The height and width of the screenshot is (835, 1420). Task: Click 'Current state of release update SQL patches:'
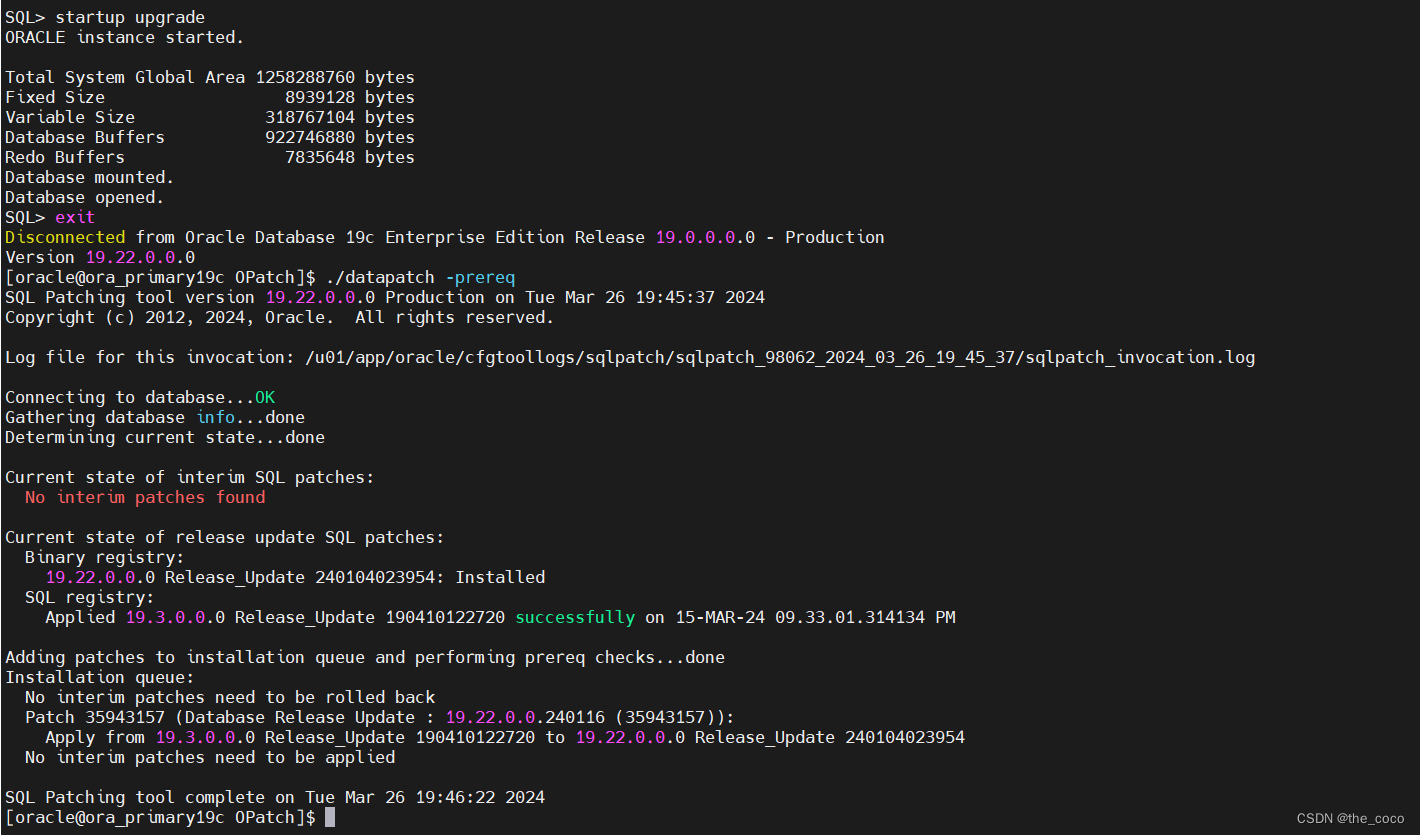tap(225, 537)
